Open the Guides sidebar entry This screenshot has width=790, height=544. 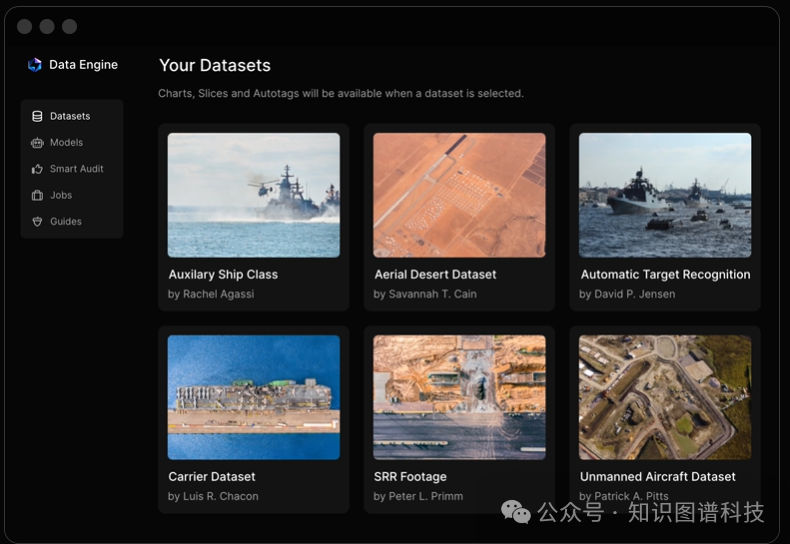pos(65,221)
